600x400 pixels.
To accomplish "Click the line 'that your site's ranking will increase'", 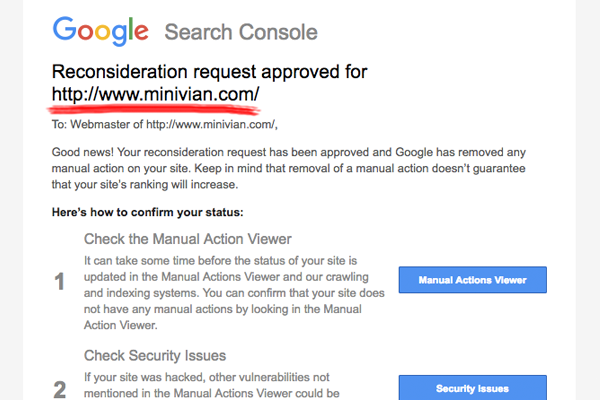I will point(145,184).
